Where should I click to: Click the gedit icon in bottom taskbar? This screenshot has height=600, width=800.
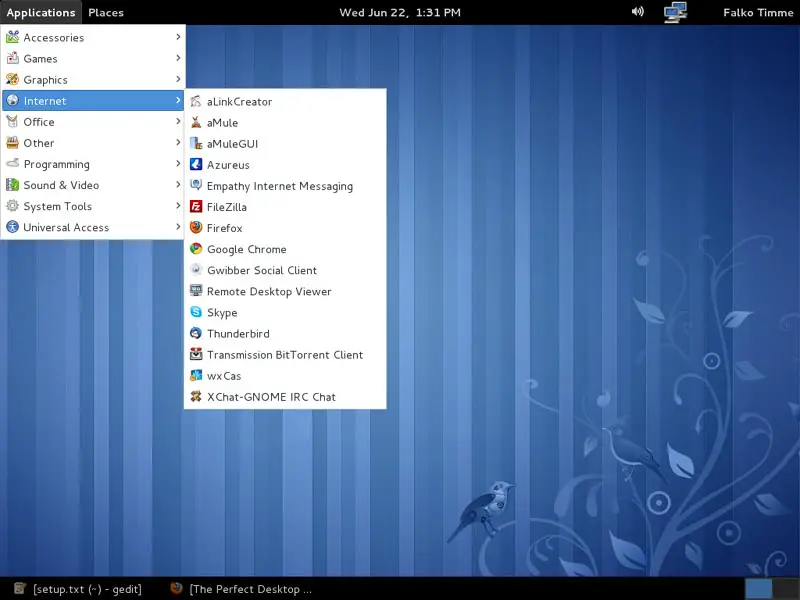[20, 589]
